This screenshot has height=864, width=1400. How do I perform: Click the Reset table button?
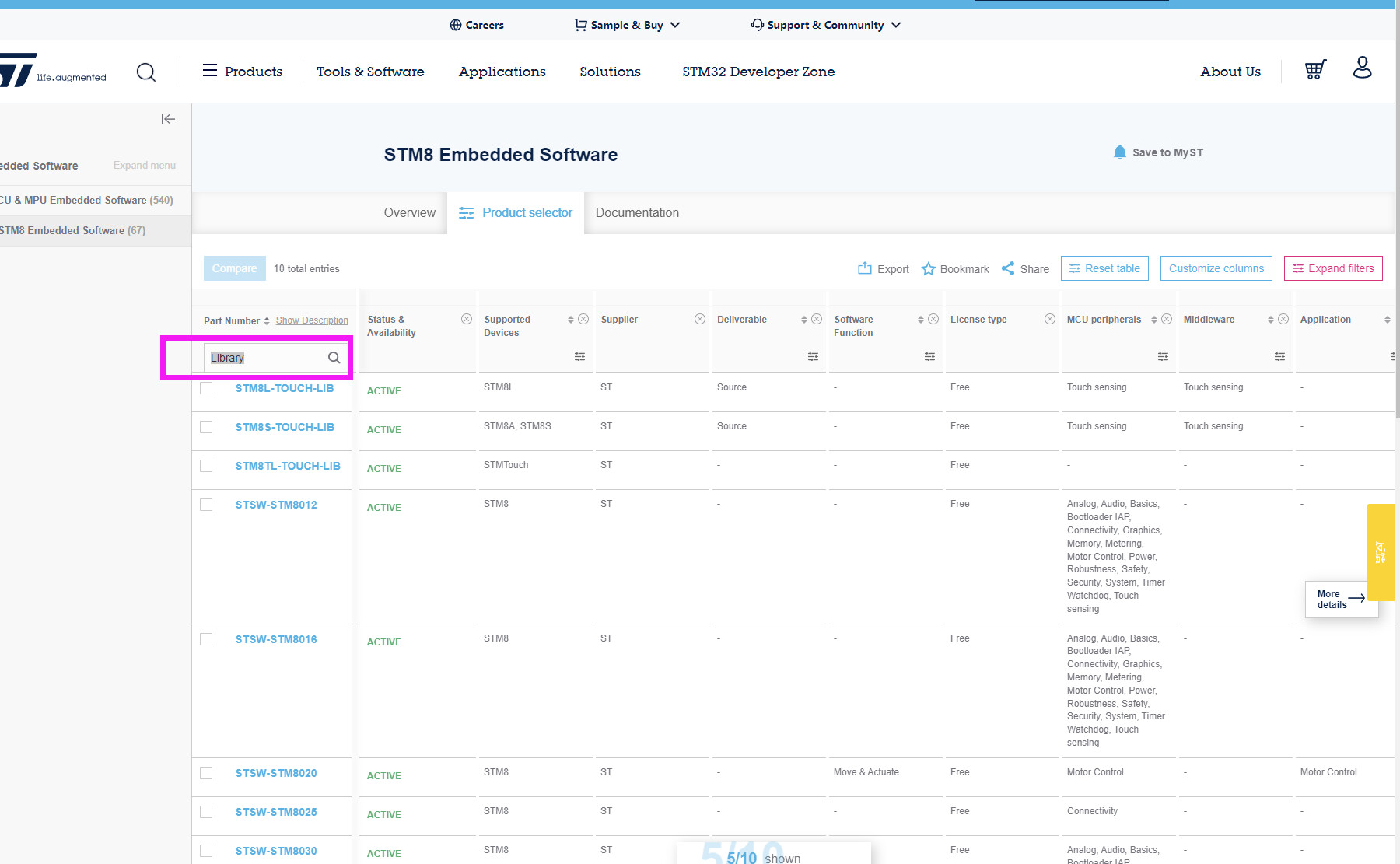click(x=1105, y=268)
